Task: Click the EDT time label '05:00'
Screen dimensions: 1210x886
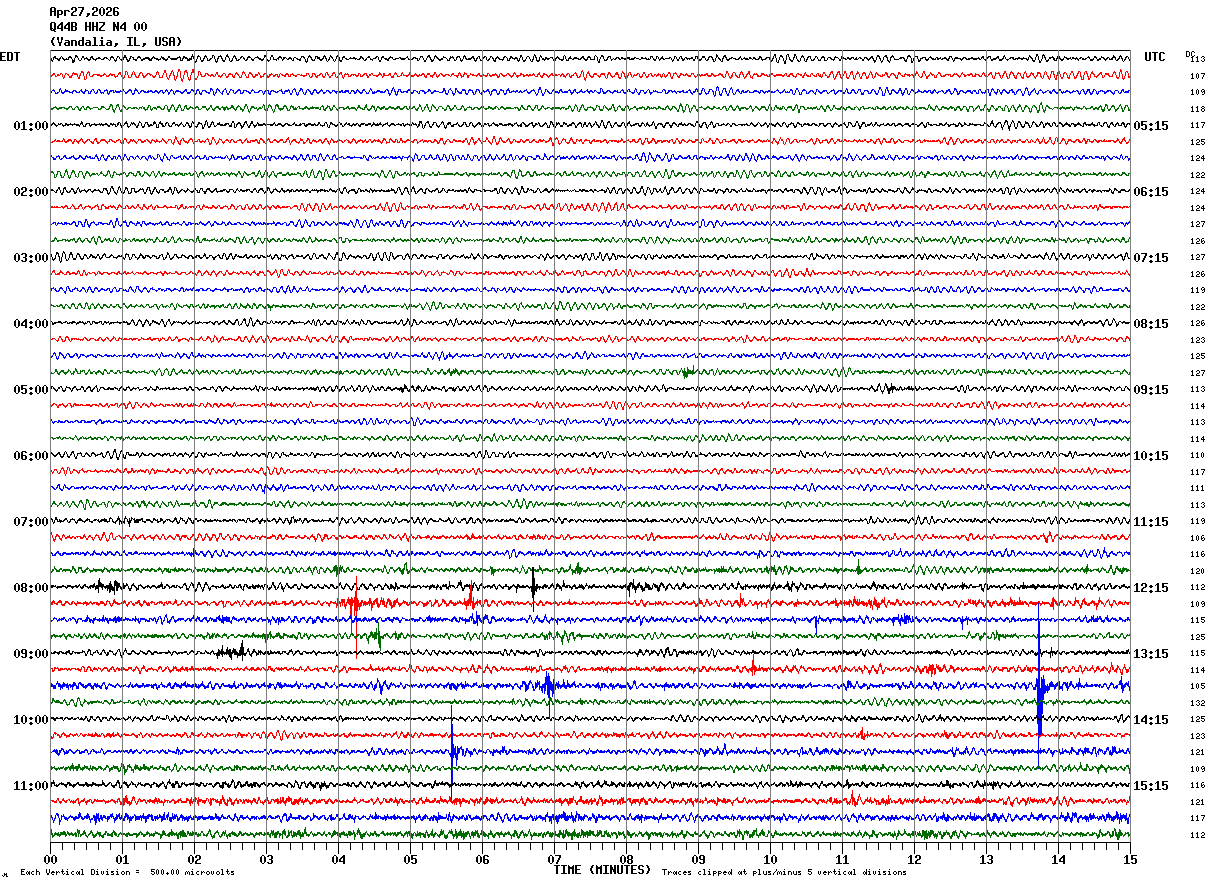Action: [x=30, y=390]
